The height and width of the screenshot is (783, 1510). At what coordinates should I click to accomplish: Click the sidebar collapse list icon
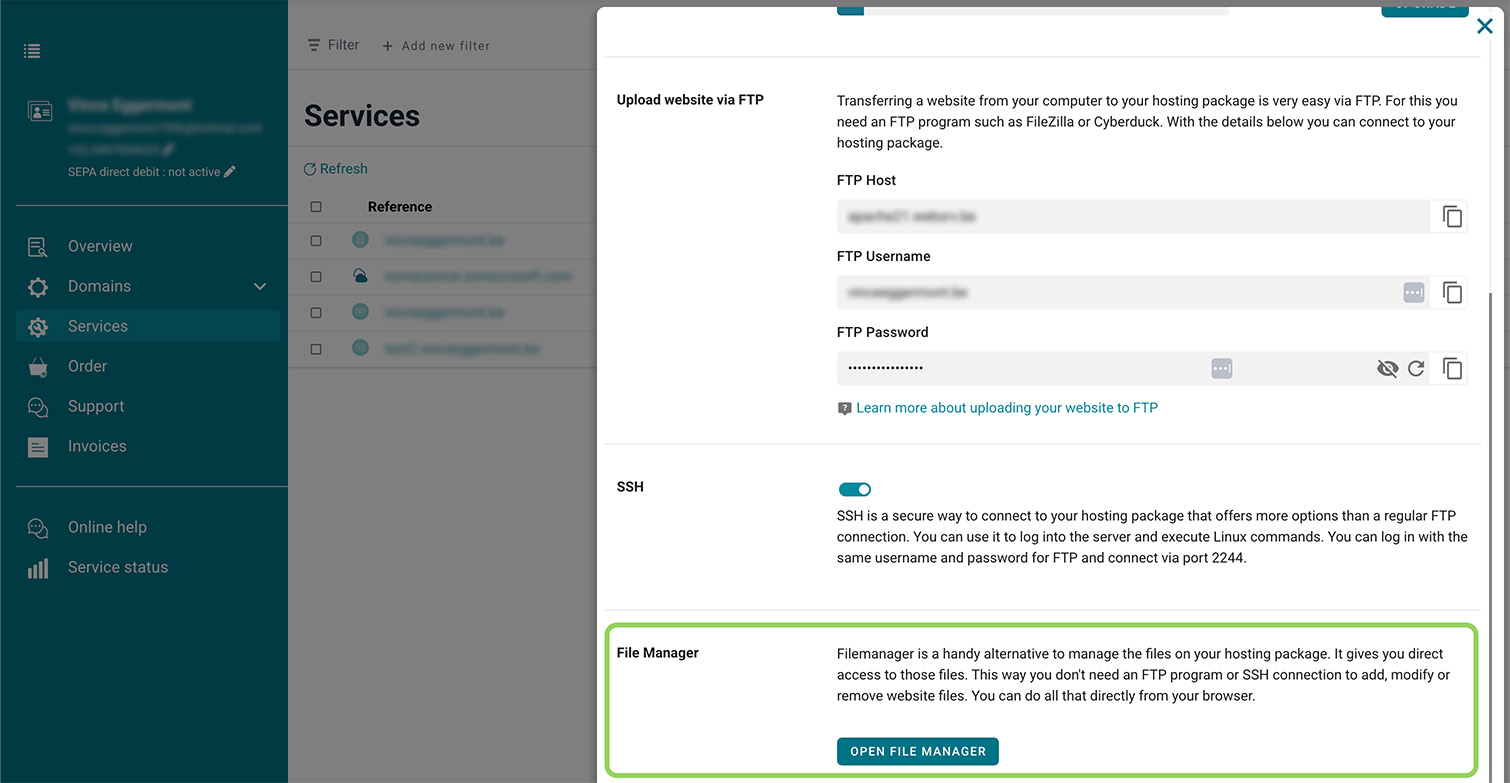(x=33, y=50)
